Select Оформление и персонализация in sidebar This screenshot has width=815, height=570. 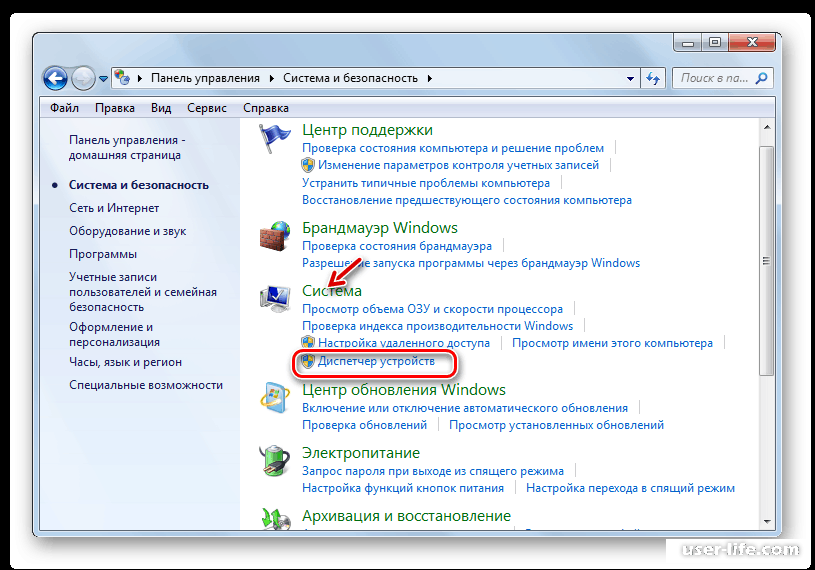click(x=114, y=335)
